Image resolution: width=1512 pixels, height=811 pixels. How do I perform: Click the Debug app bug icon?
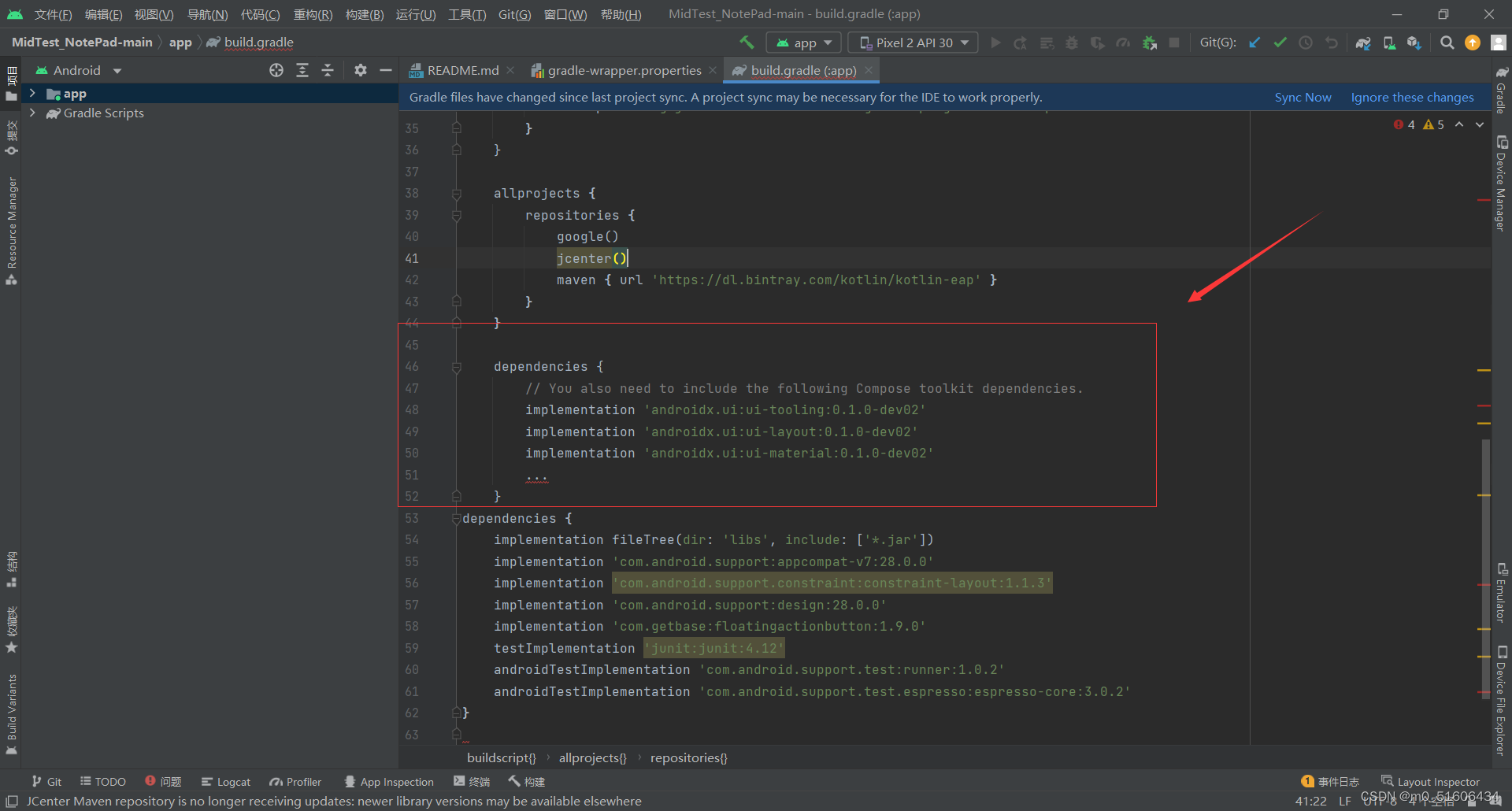tap(1072, 43)
